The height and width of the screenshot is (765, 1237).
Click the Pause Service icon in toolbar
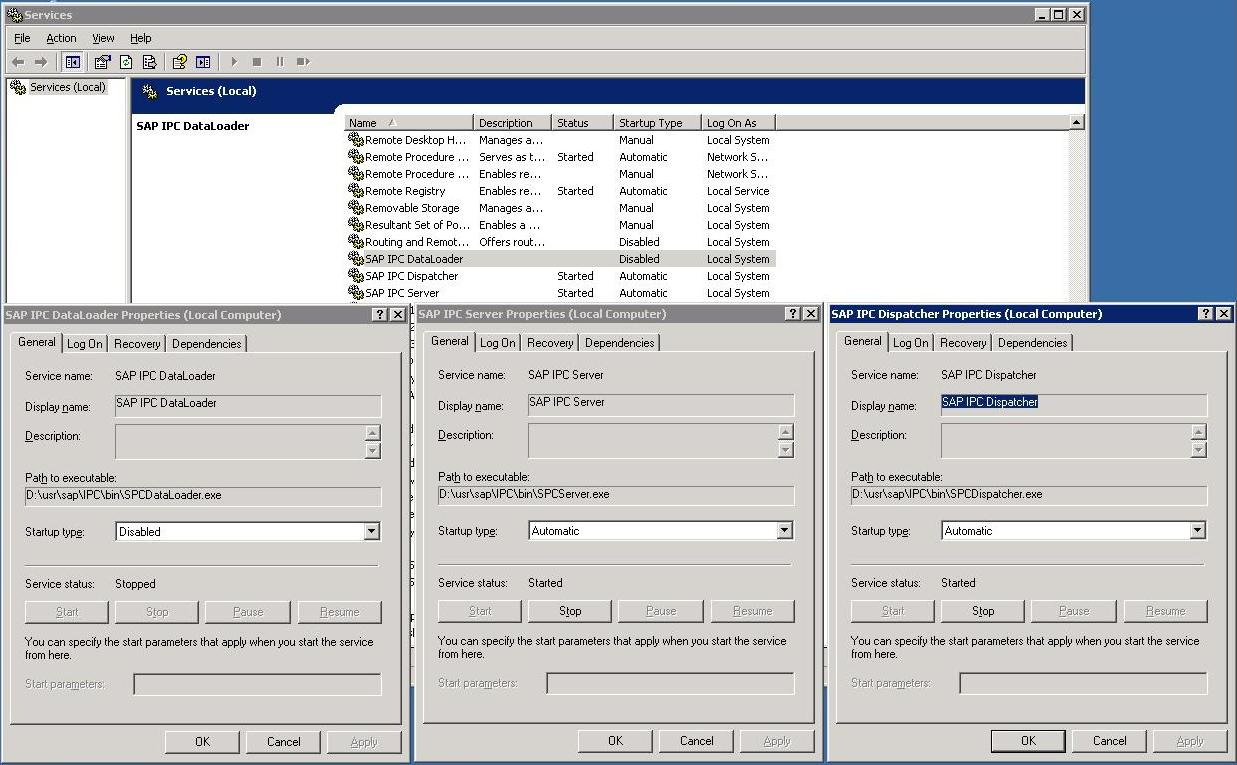coord(279,62)
